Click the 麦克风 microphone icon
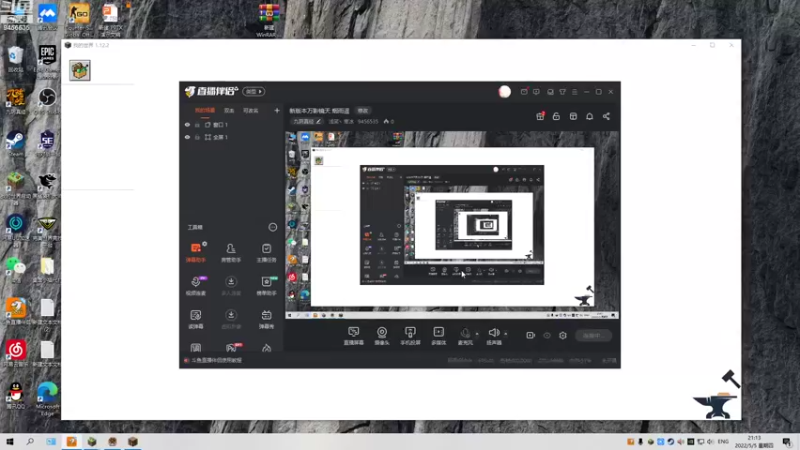The image size is (800, 450). [465, 333]
